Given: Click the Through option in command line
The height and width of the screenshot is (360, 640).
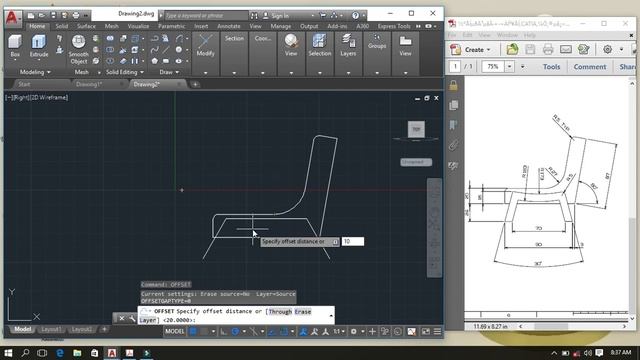Looking at the screenshot, I should [280, 312].
